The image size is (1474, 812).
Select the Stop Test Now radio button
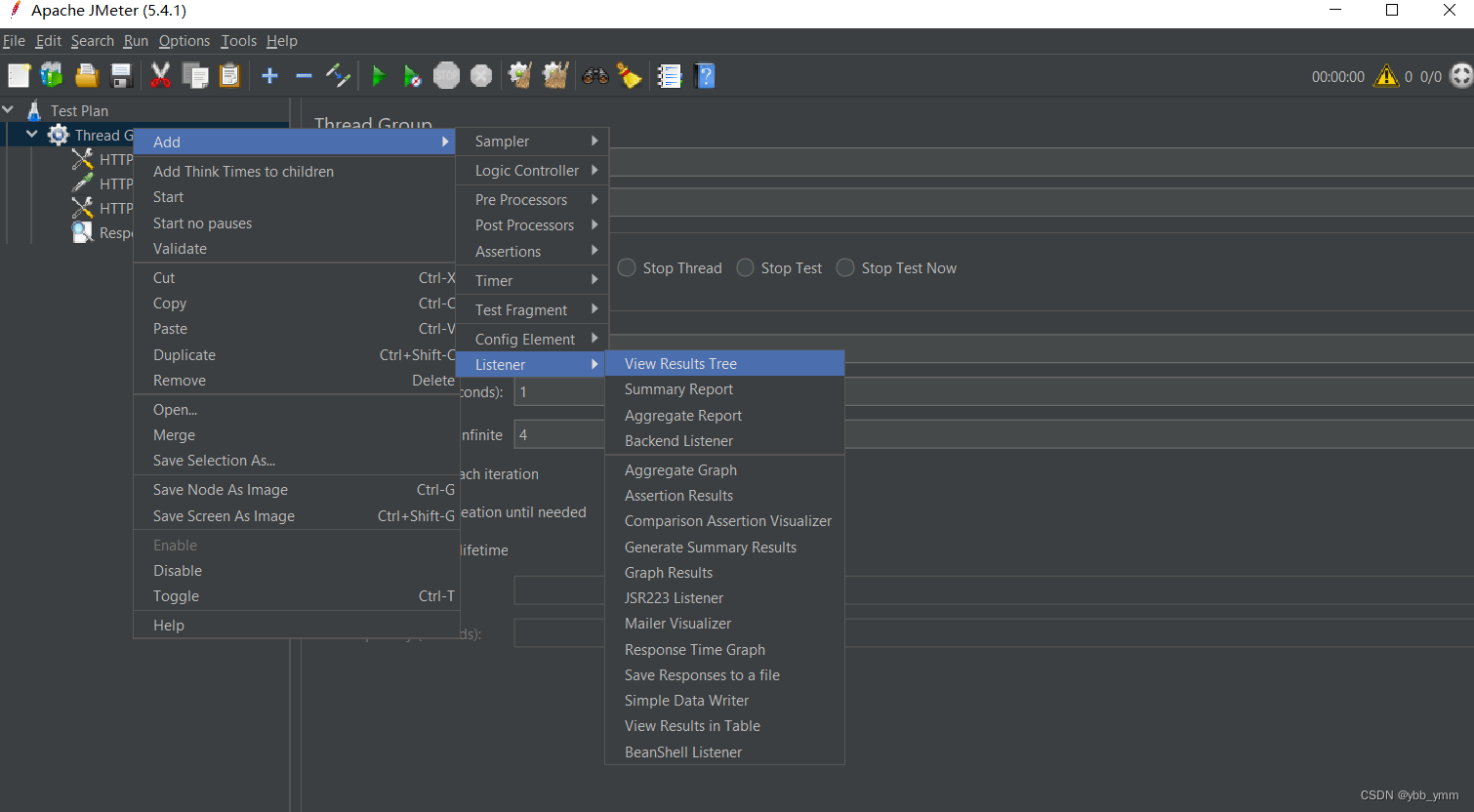click(845, 267)
